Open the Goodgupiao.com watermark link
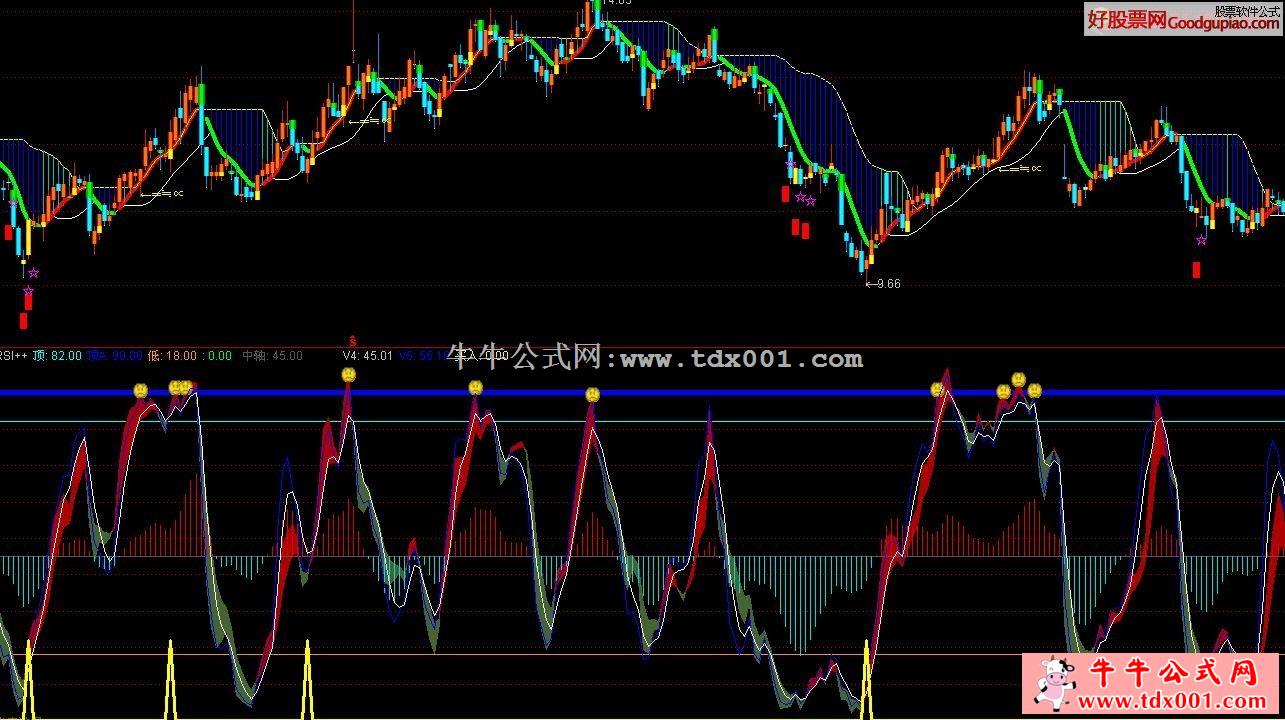This screenshot has width=1285, height=720. pos(1181,19)
